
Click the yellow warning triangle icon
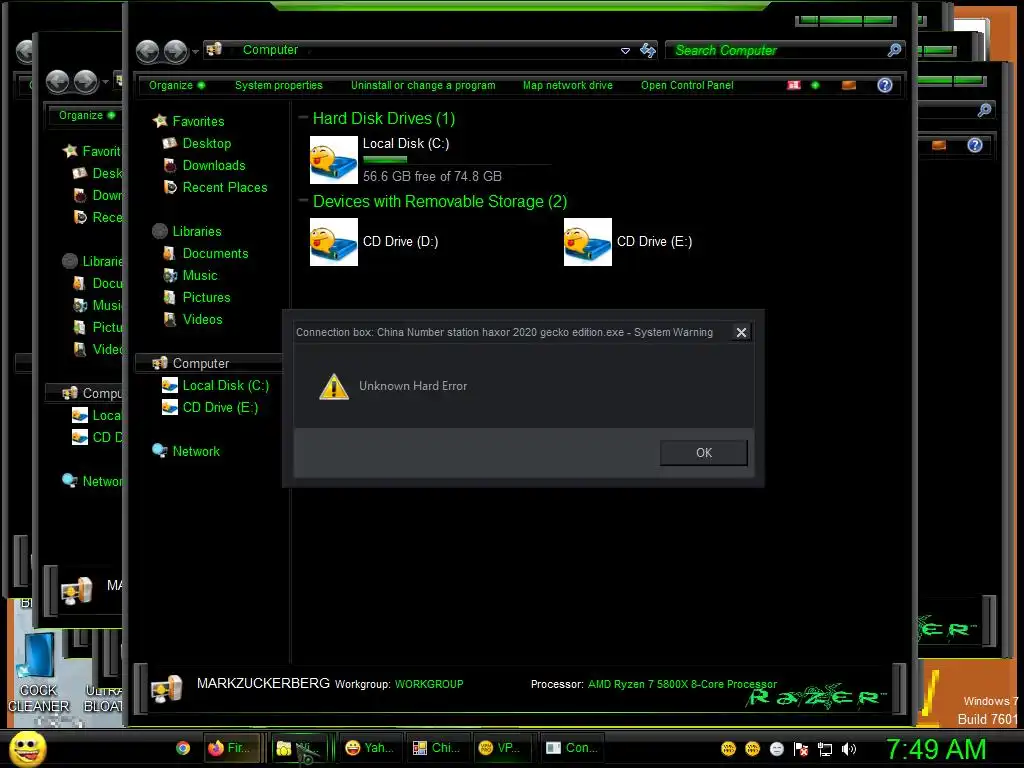pos(334,386)
